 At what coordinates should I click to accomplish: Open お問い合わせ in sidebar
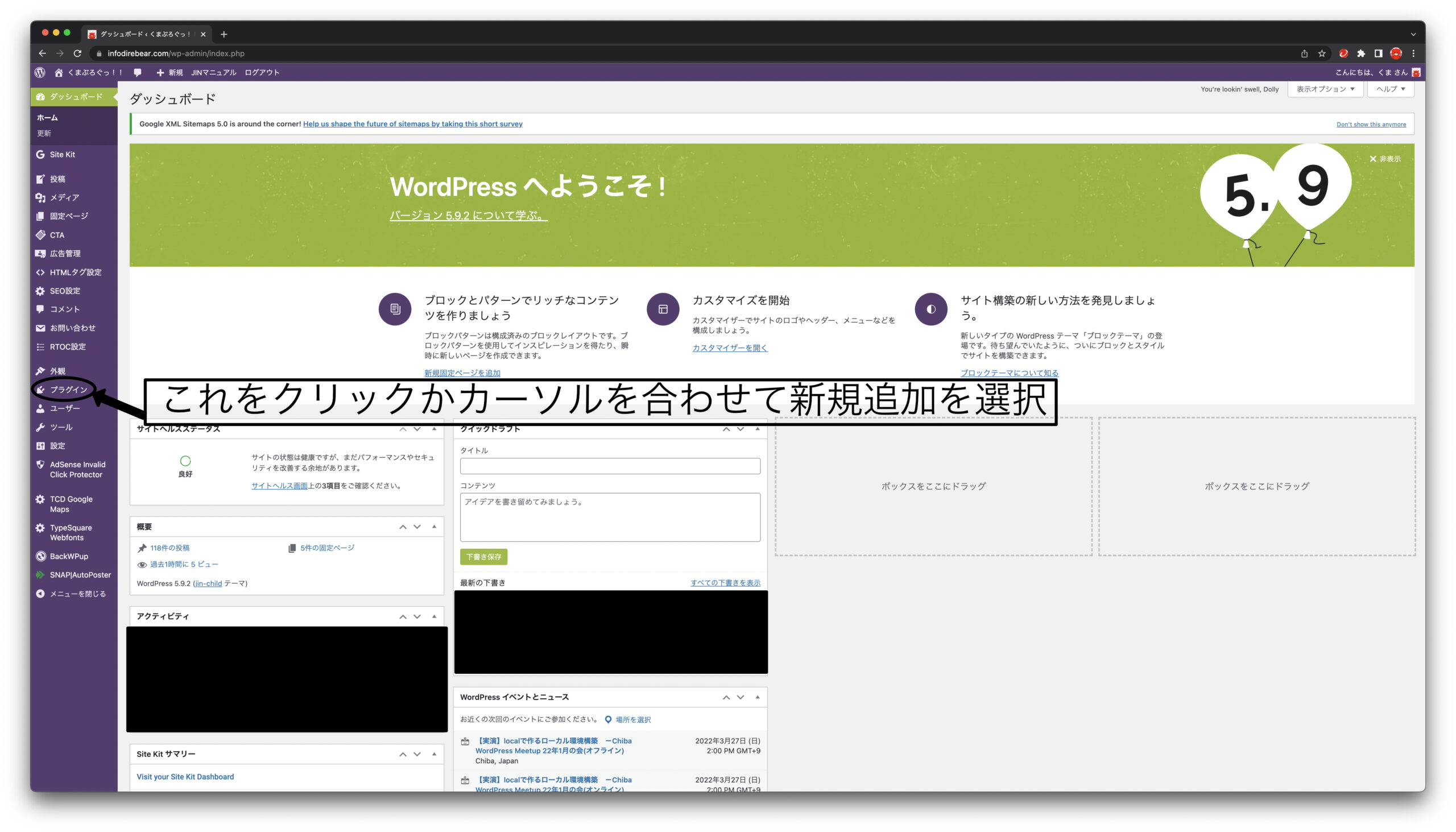coord(72,328)
